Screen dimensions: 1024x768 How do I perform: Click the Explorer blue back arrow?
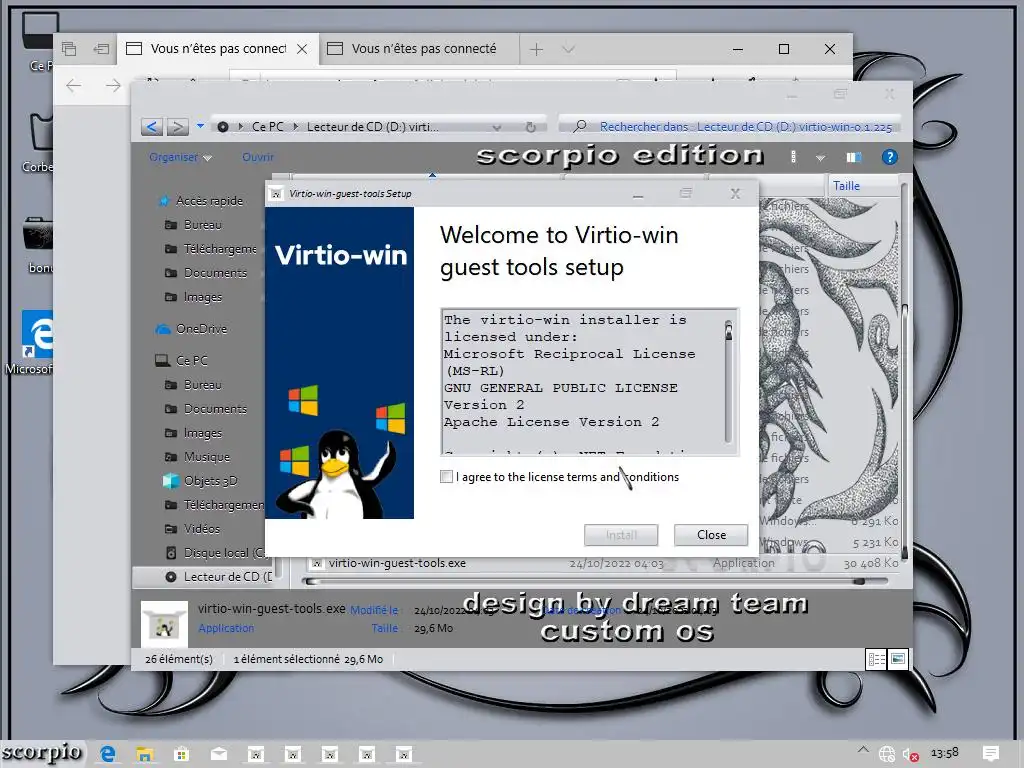152,127
